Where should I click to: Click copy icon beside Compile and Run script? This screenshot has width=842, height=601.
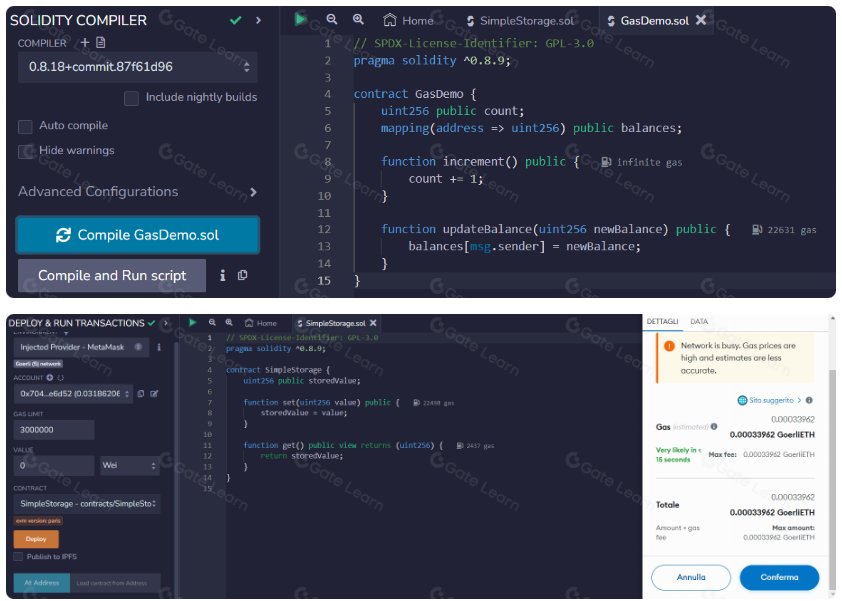[242, 275]
